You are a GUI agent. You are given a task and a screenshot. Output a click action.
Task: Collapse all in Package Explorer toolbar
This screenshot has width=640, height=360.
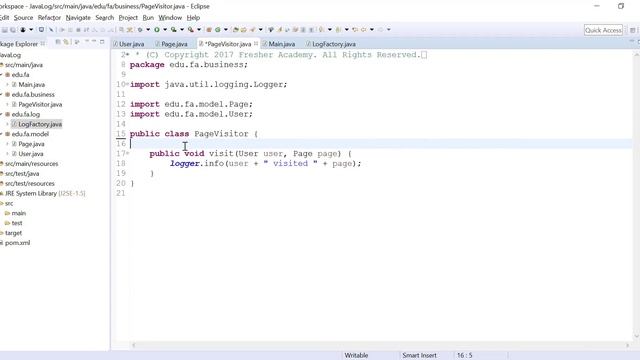(x=58, y=42)
